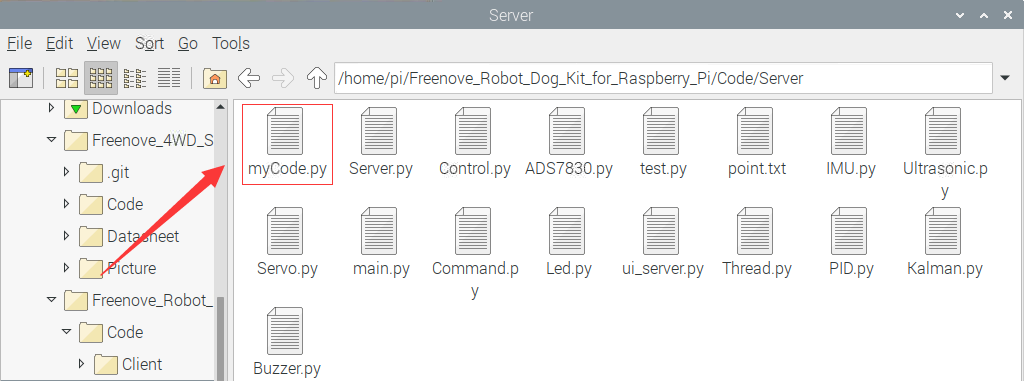
Task: Click the ui_server.py filename label
Action: (x=663, y=269)
